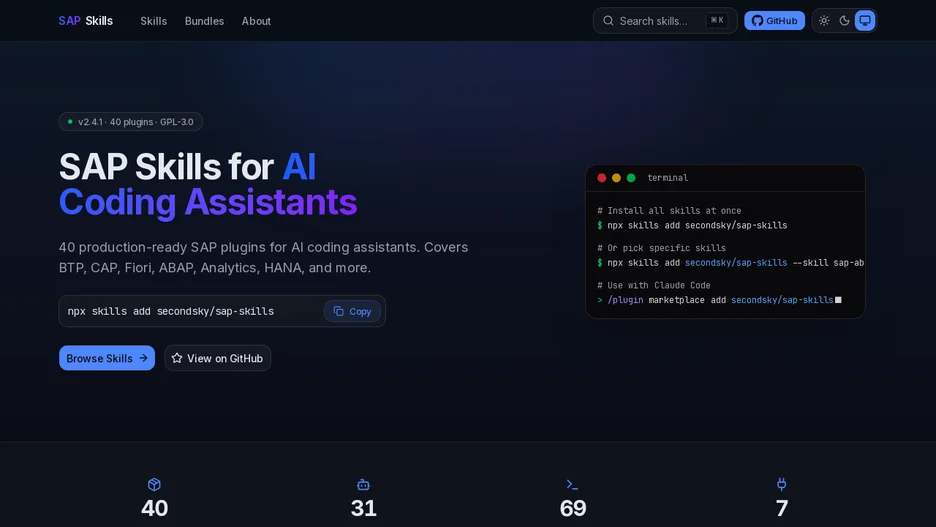Click the yellow terminal window dot
The image size is (936, 527).
pos(616,178)
